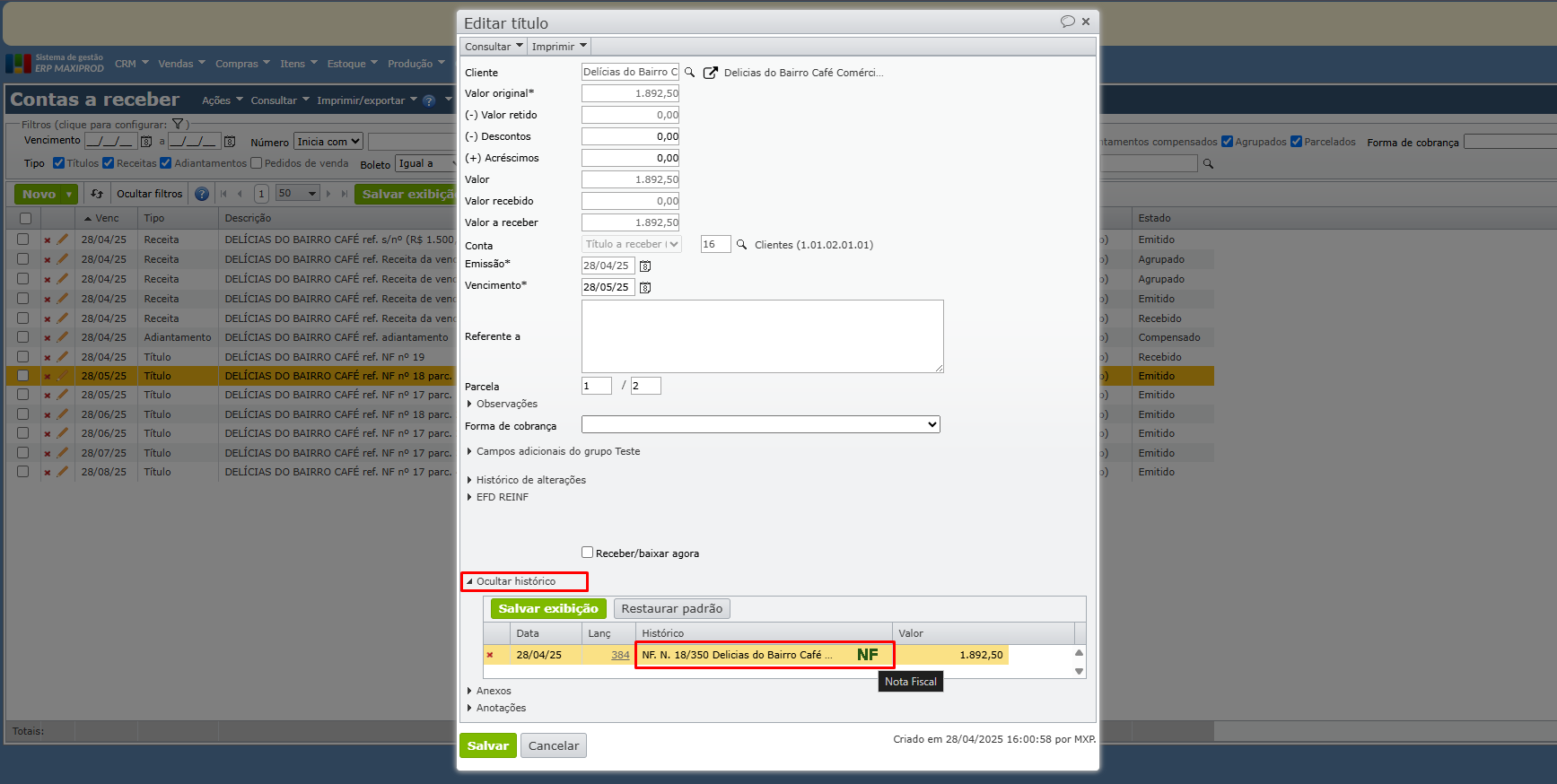Open the Forma de cobrança dropdown in dialog
This screenshot has width=1557, height=784.
761,425
